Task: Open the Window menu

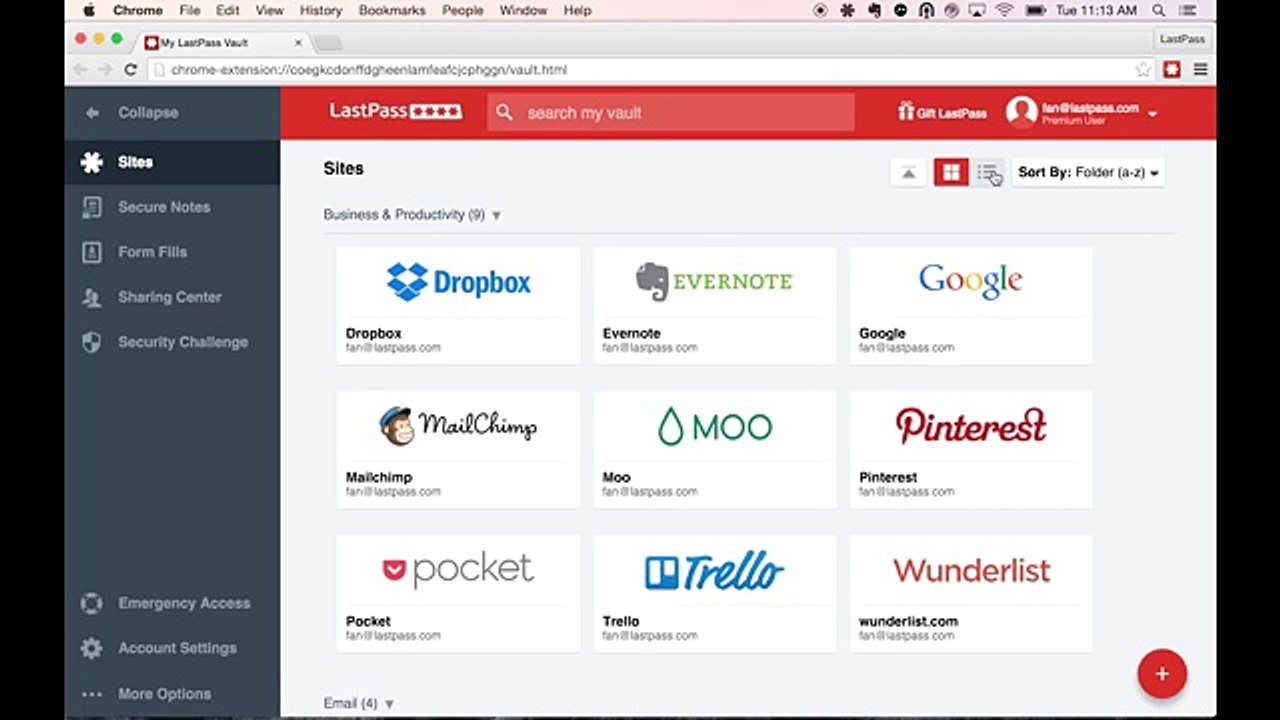Action: click(522, 10)
